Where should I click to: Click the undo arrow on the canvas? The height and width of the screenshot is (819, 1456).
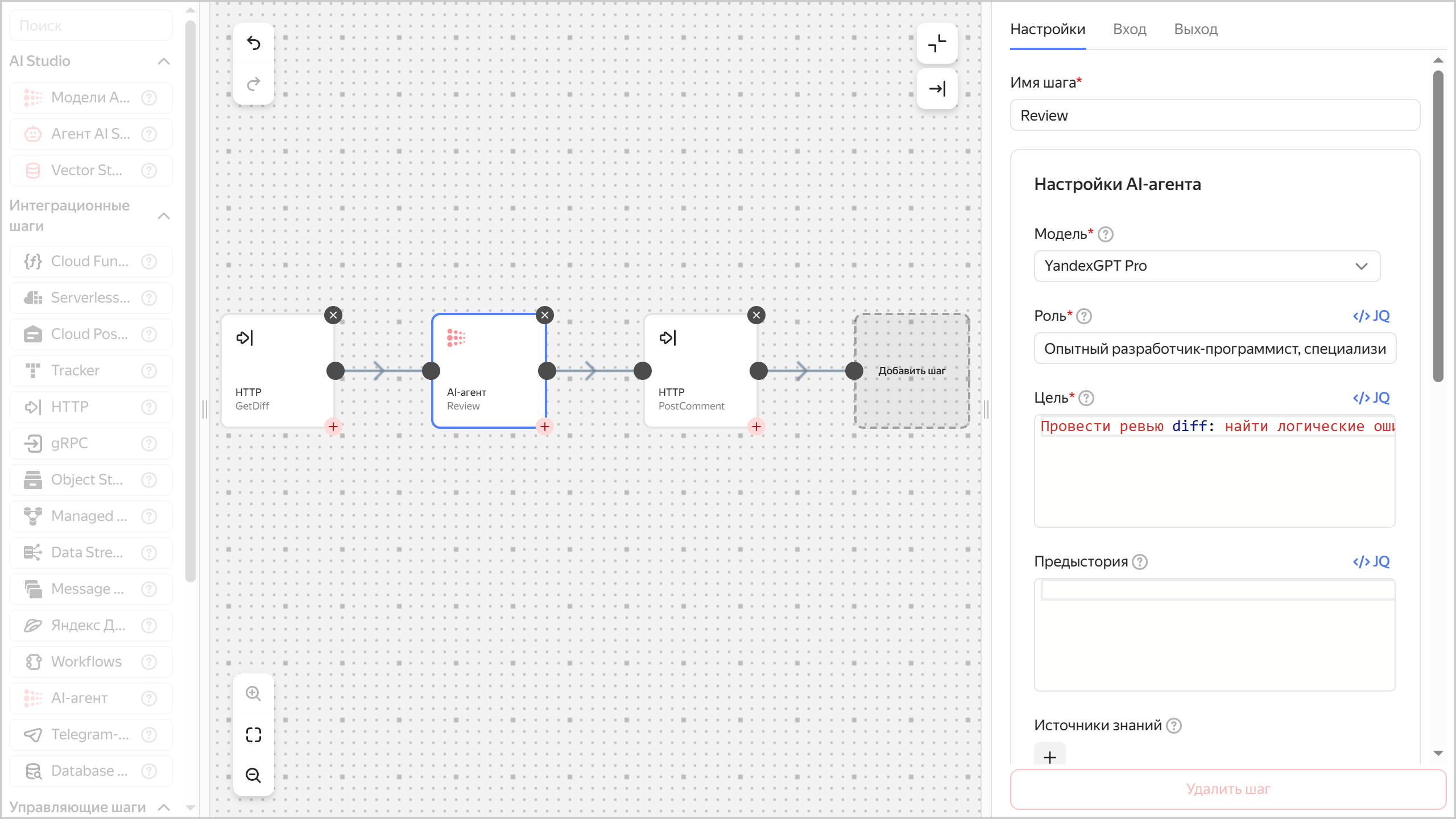pos(254,43)
